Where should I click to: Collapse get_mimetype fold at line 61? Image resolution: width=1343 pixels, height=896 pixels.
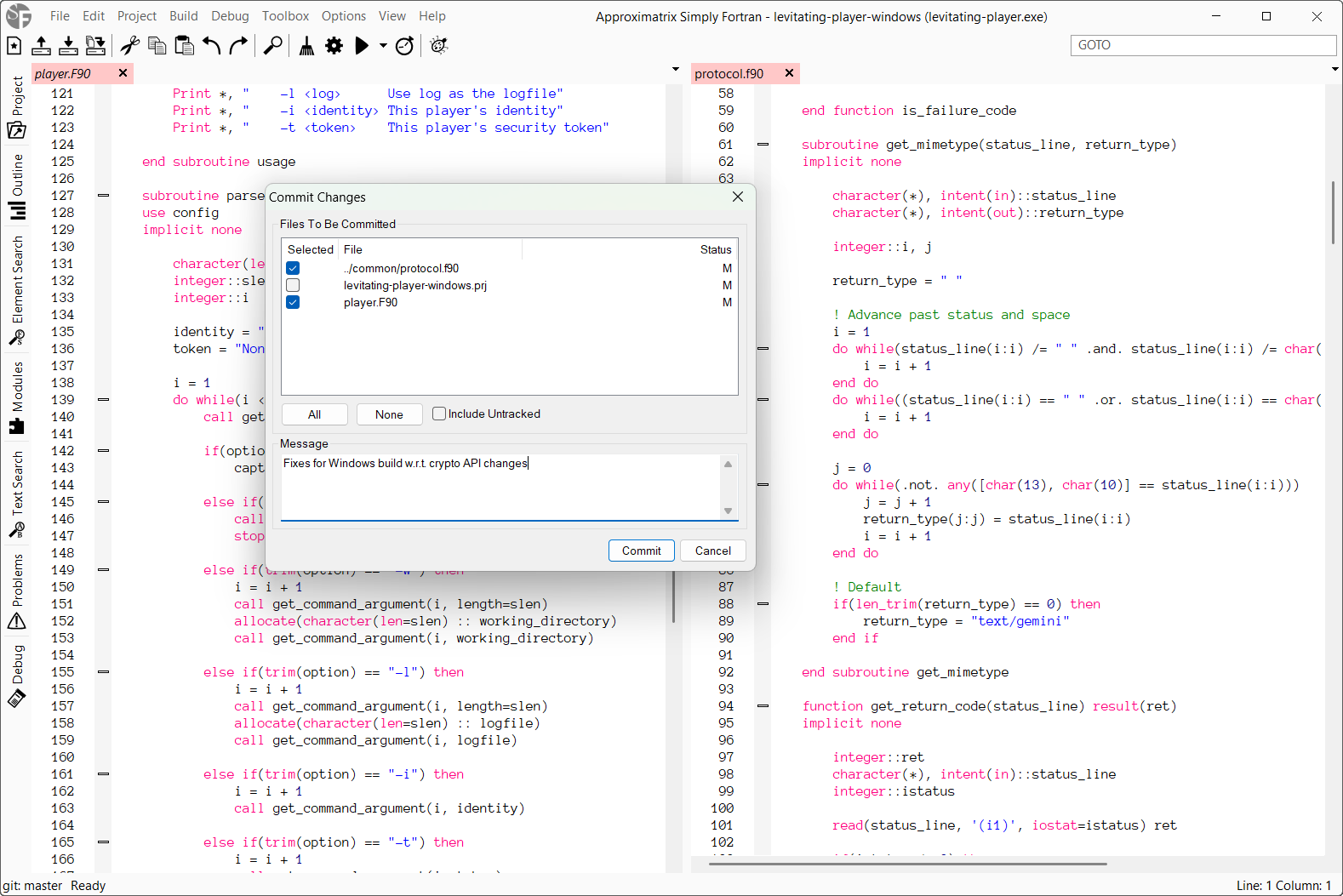click(763, 145)
